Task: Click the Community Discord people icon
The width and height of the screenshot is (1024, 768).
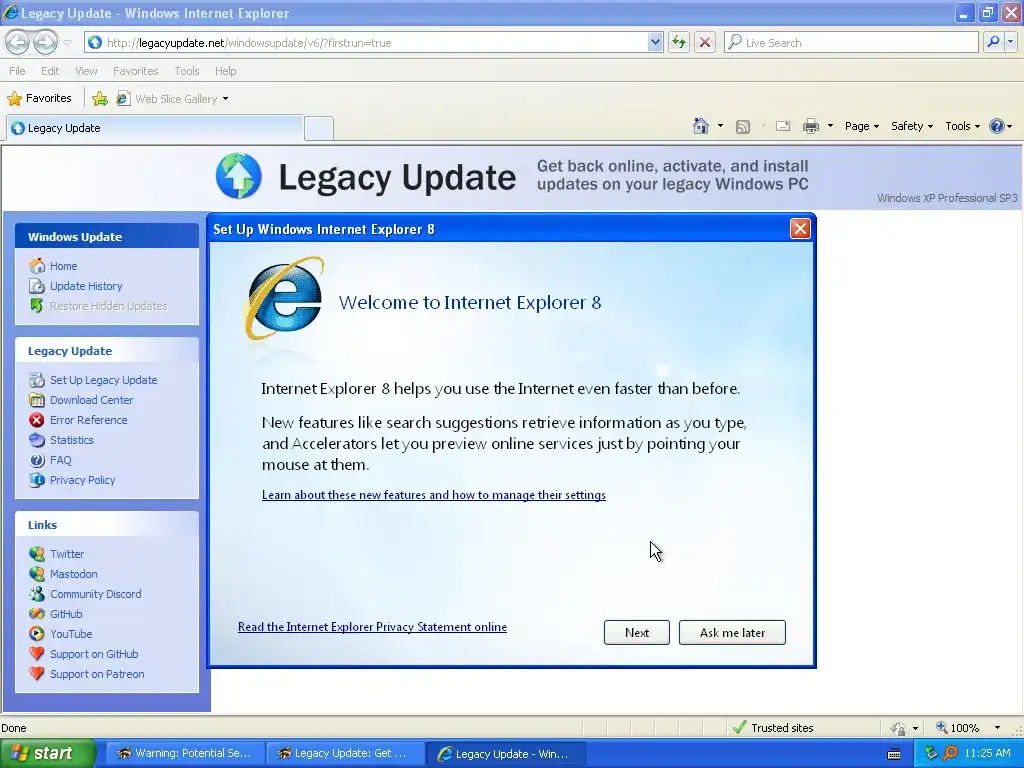Action: (x=37, y=594)
